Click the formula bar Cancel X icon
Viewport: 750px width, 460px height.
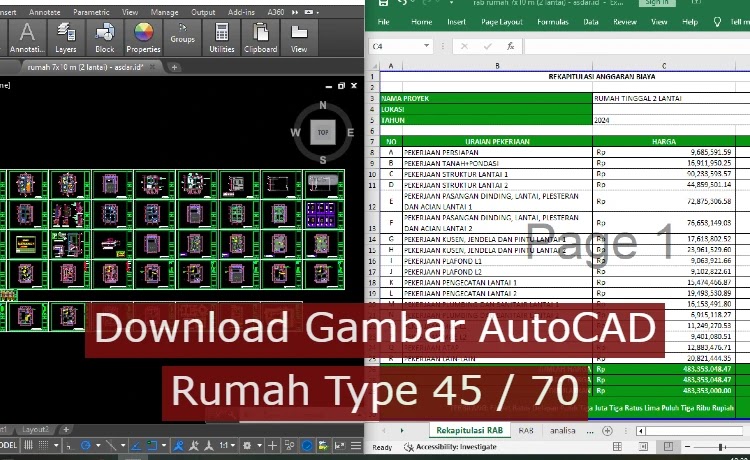click(x=464, y=46)
